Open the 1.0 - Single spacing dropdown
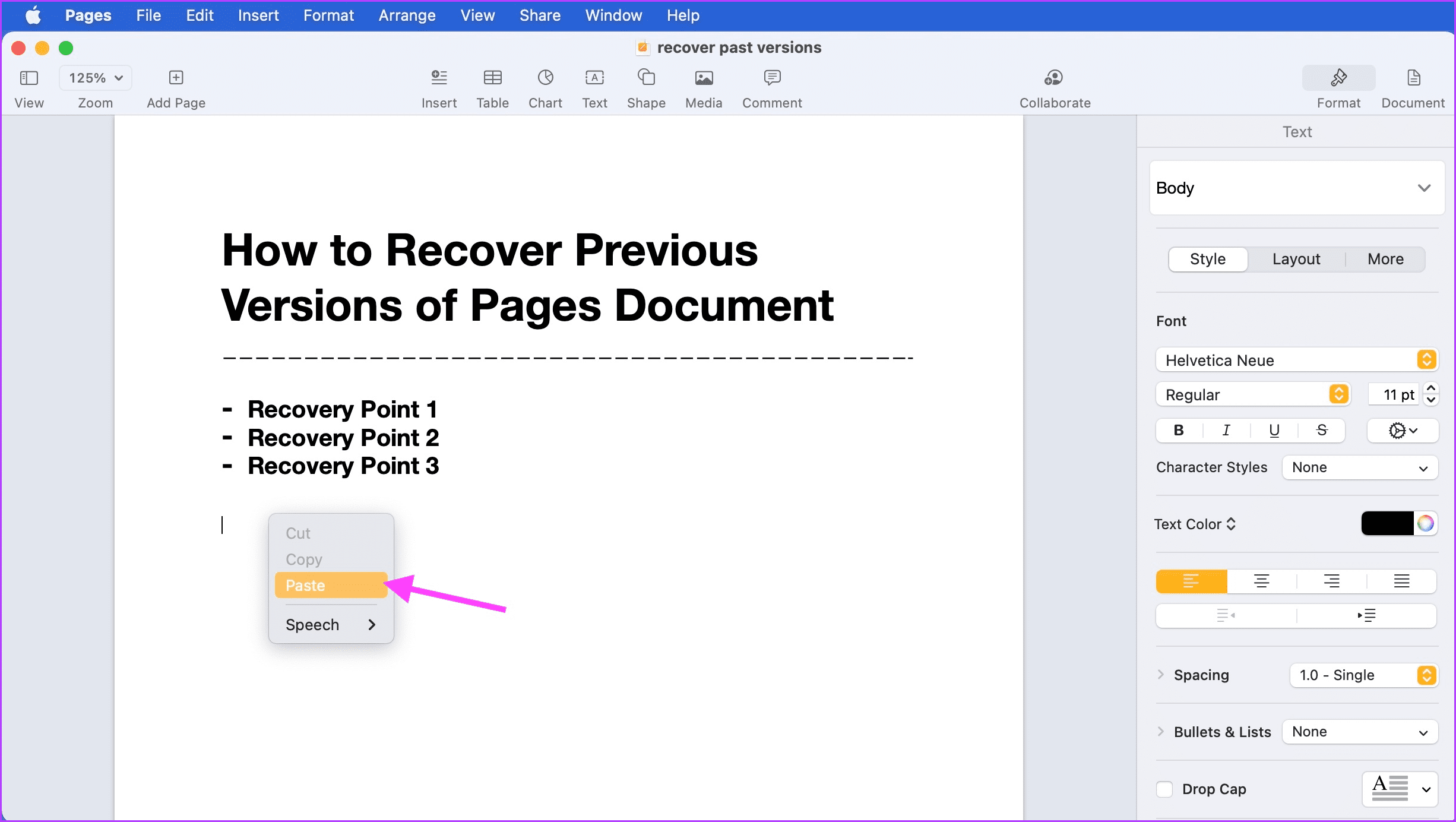 tap(1363, 675)
